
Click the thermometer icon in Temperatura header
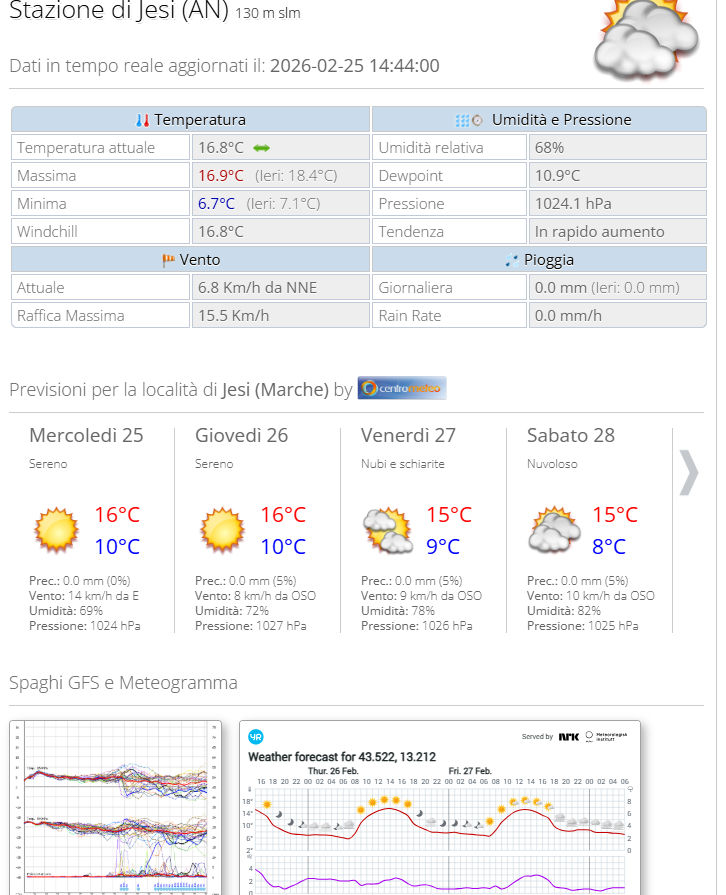point(142,120)
